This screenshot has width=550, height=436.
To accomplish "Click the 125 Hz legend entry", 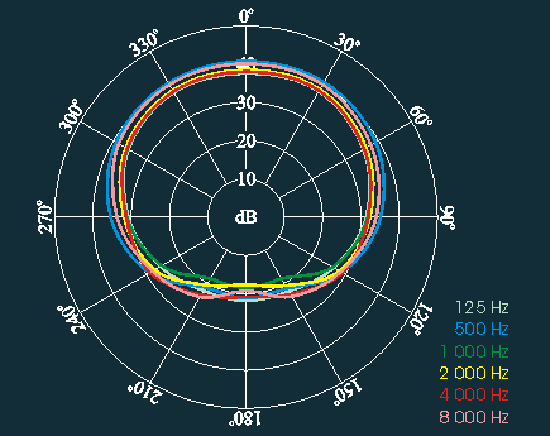I will (x=482, y=307).
